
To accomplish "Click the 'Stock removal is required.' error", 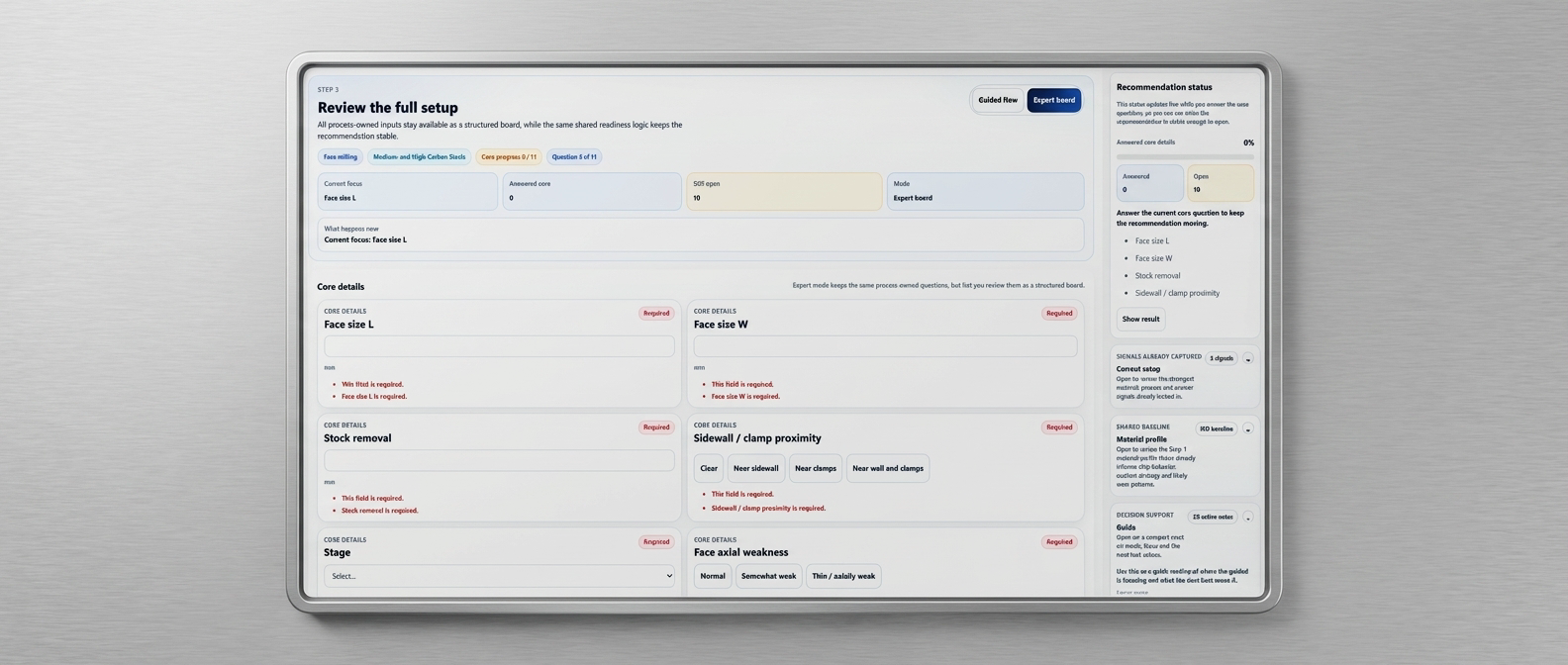I will [380, 511].
